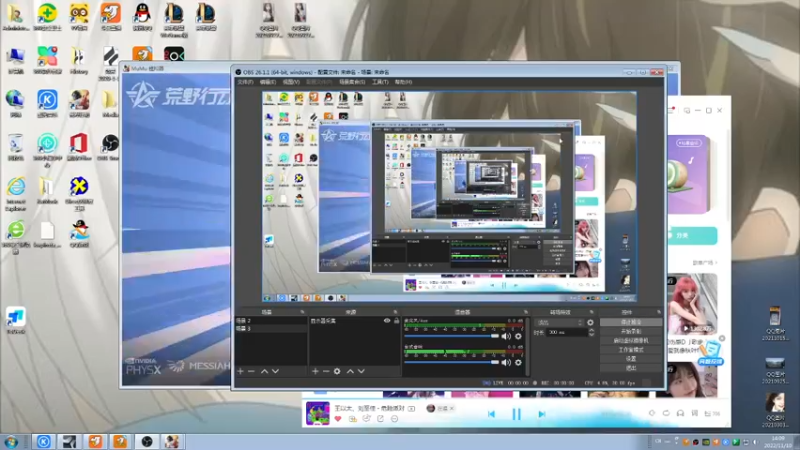
Task: Like the current song with heart icon
Action: coord(338,419)
